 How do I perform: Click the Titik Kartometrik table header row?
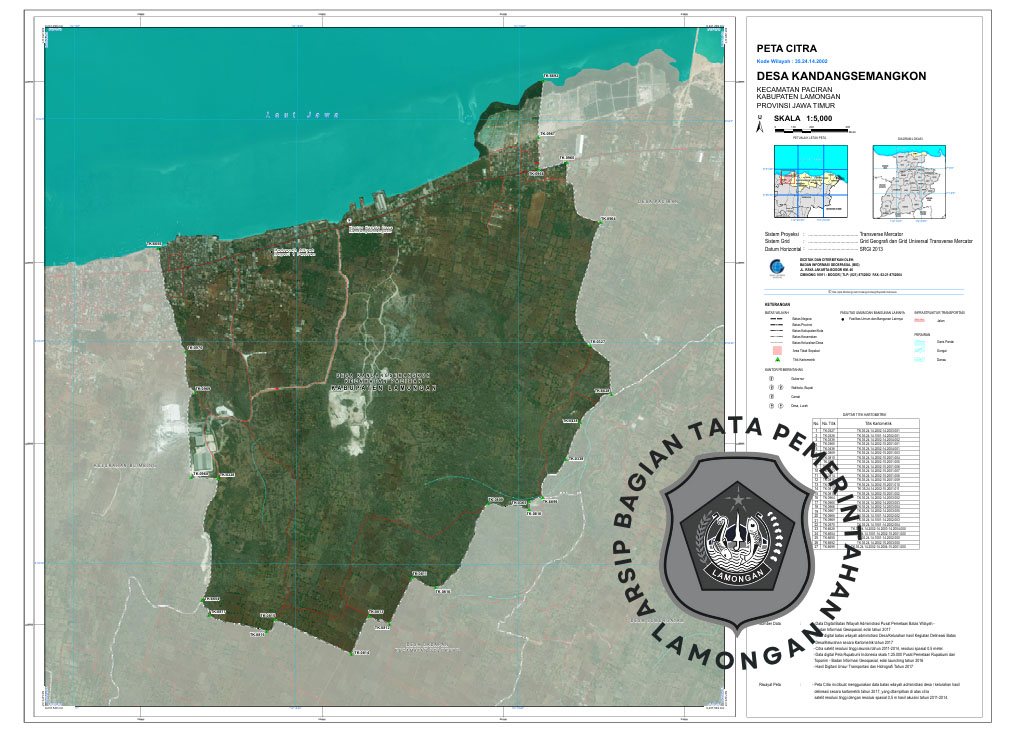click(866, 423)
